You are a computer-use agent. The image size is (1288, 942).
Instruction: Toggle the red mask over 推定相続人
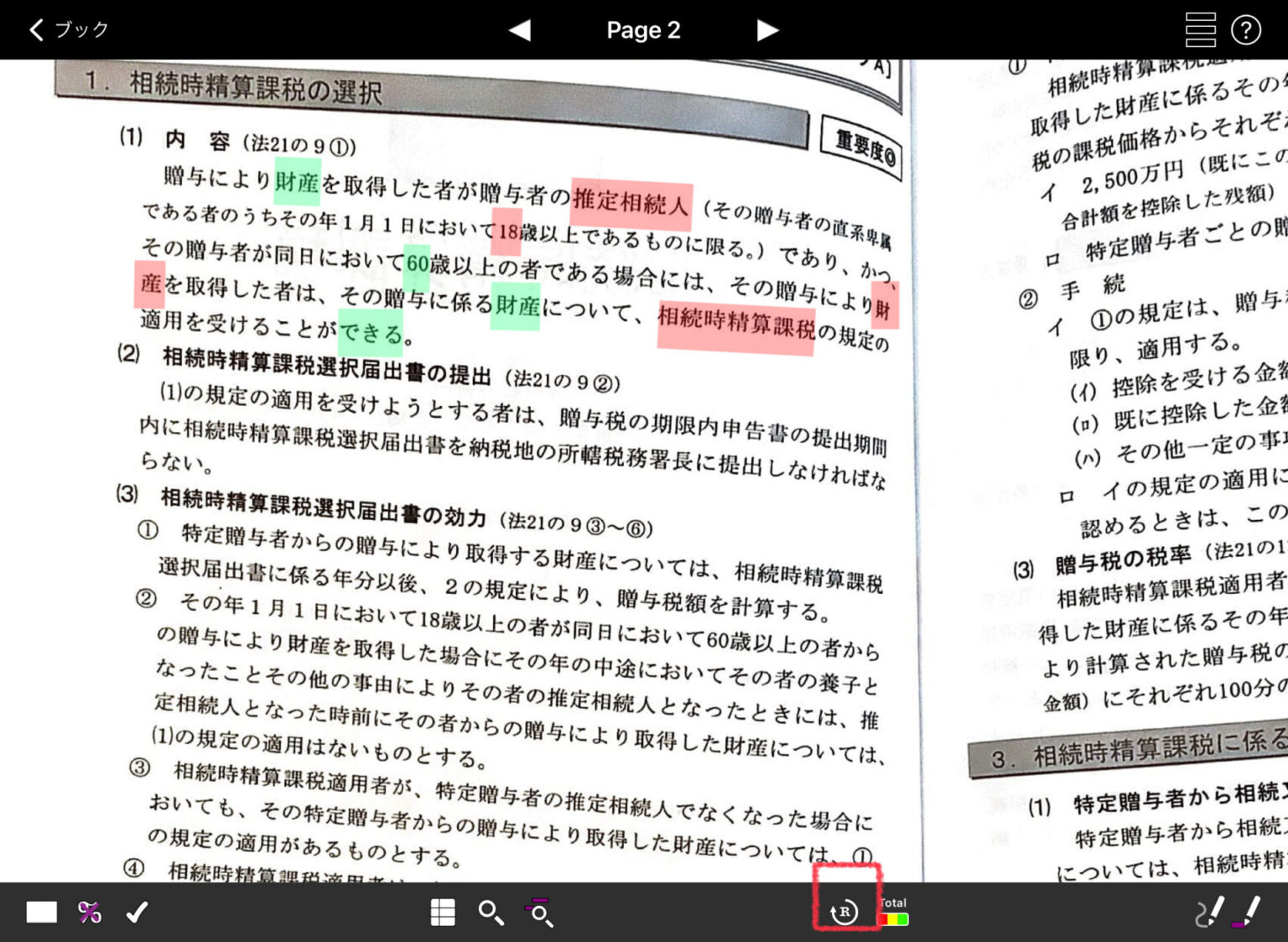[x=631, y=204]
